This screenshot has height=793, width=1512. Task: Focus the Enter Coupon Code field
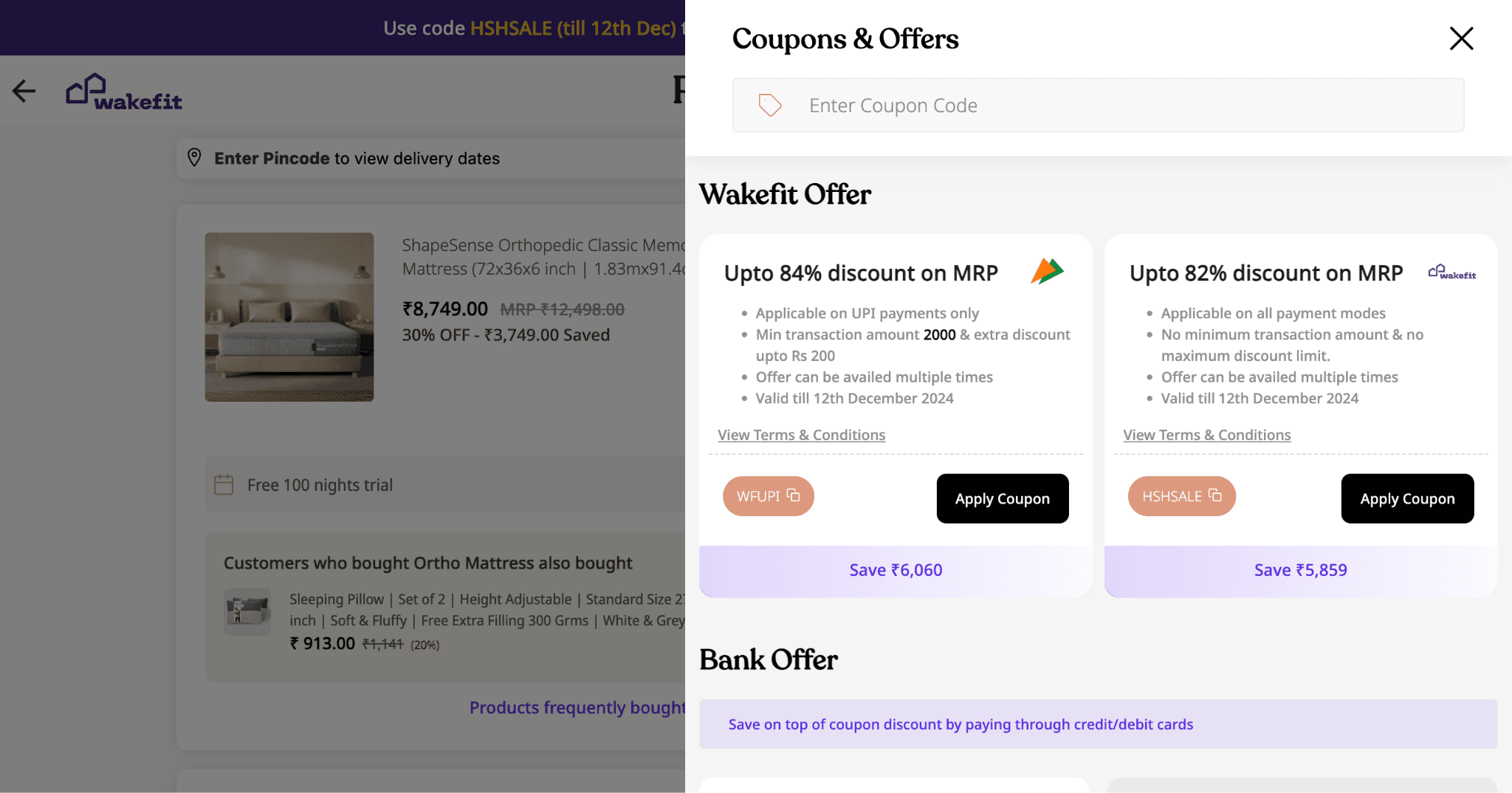(x=1098, y=106)
